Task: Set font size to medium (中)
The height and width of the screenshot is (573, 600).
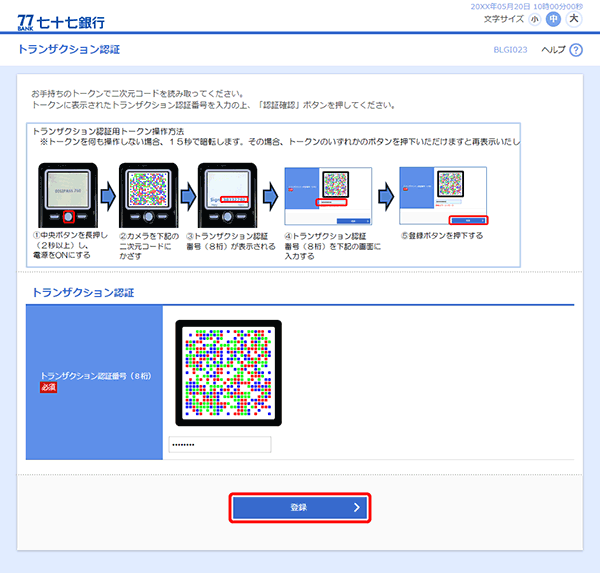Action: [x=553, y=19]
